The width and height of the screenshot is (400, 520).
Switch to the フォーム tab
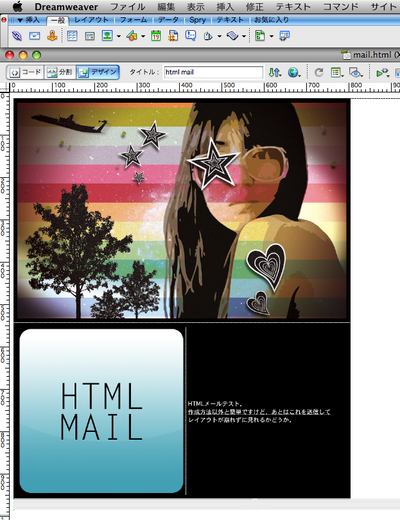[133, 20]
